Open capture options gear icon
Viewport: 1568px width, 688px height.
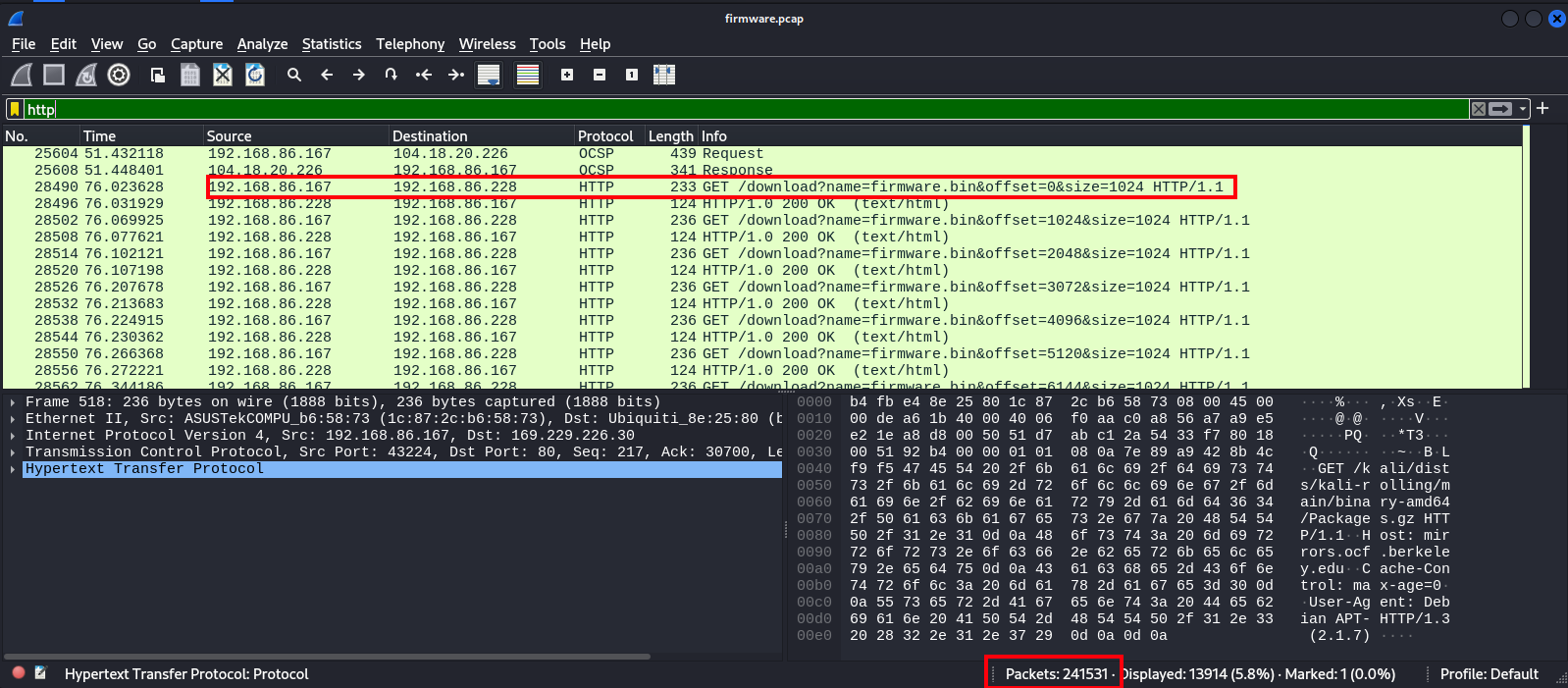[119, 75]
